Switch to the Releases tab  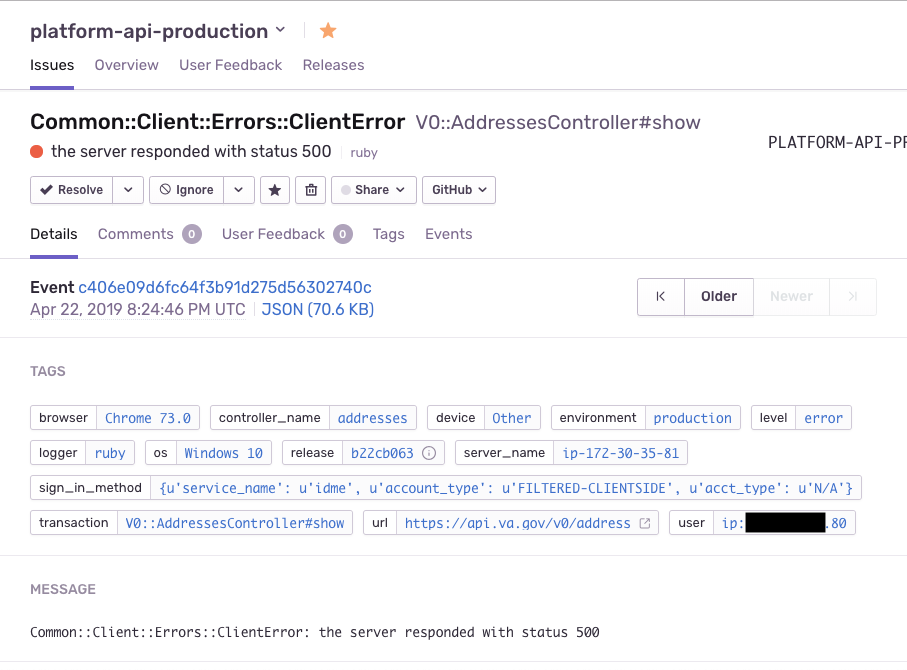click(333, 65)
